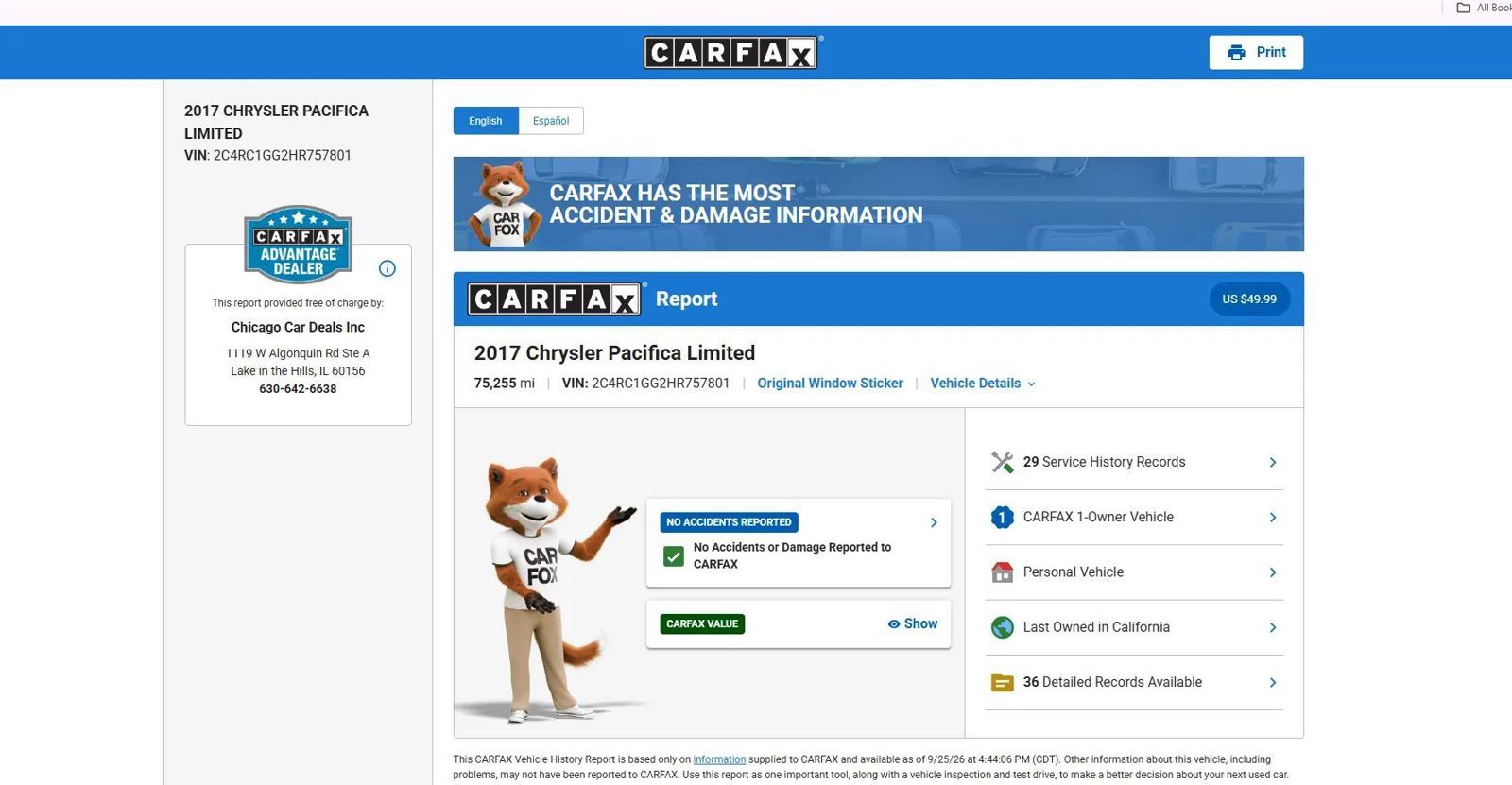Expand the Vehicle Details dropdown
The width and height of the screenshot is (1512, 785).
click(983, 384)
